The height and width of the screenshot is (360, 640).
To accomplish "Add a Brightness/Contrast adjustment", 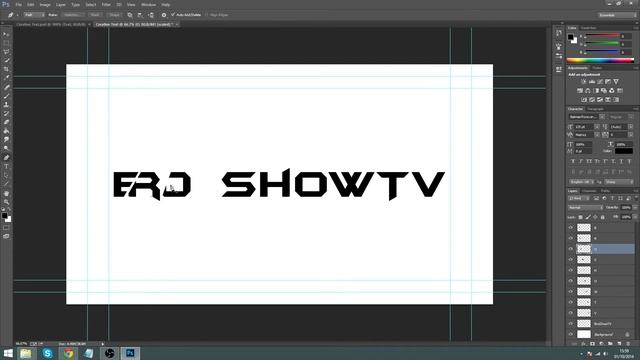I will pos(584,82).
